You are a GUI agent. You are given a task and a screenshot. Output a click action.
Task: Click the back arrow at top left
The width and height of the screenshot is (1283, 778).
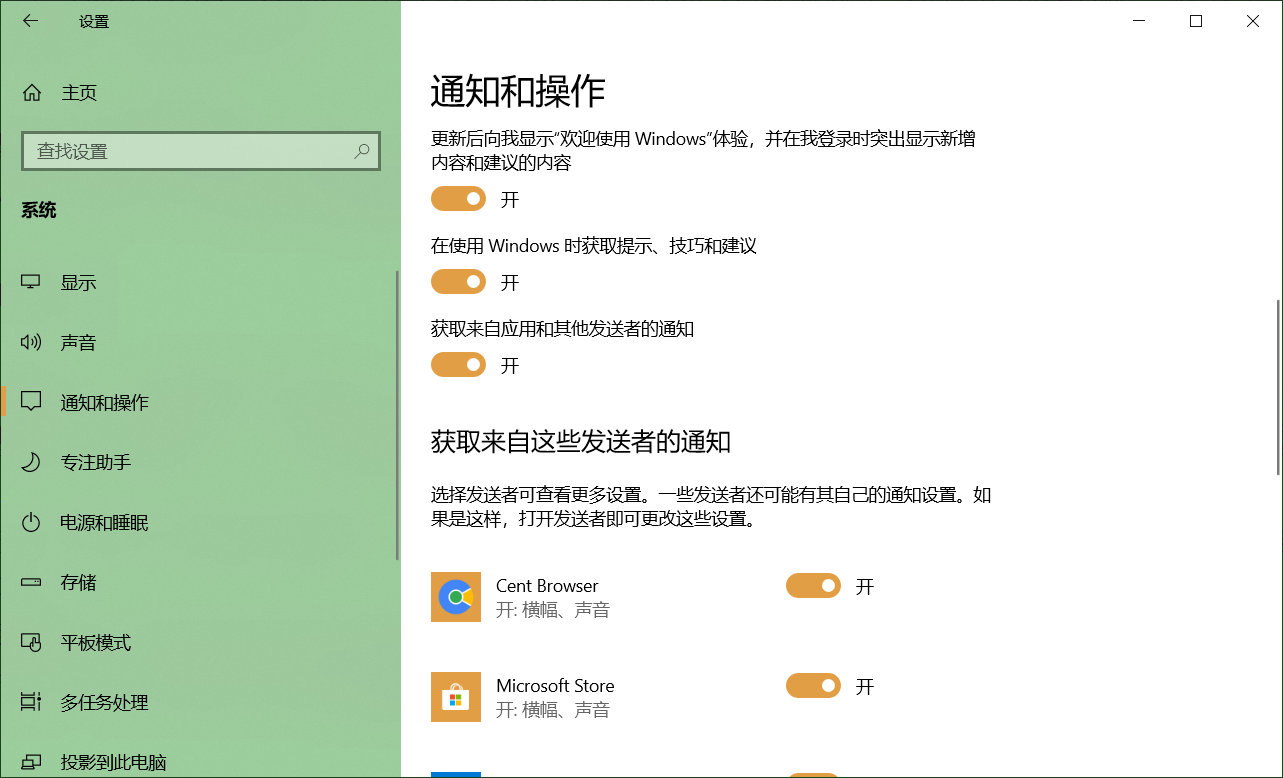[30, 20]
